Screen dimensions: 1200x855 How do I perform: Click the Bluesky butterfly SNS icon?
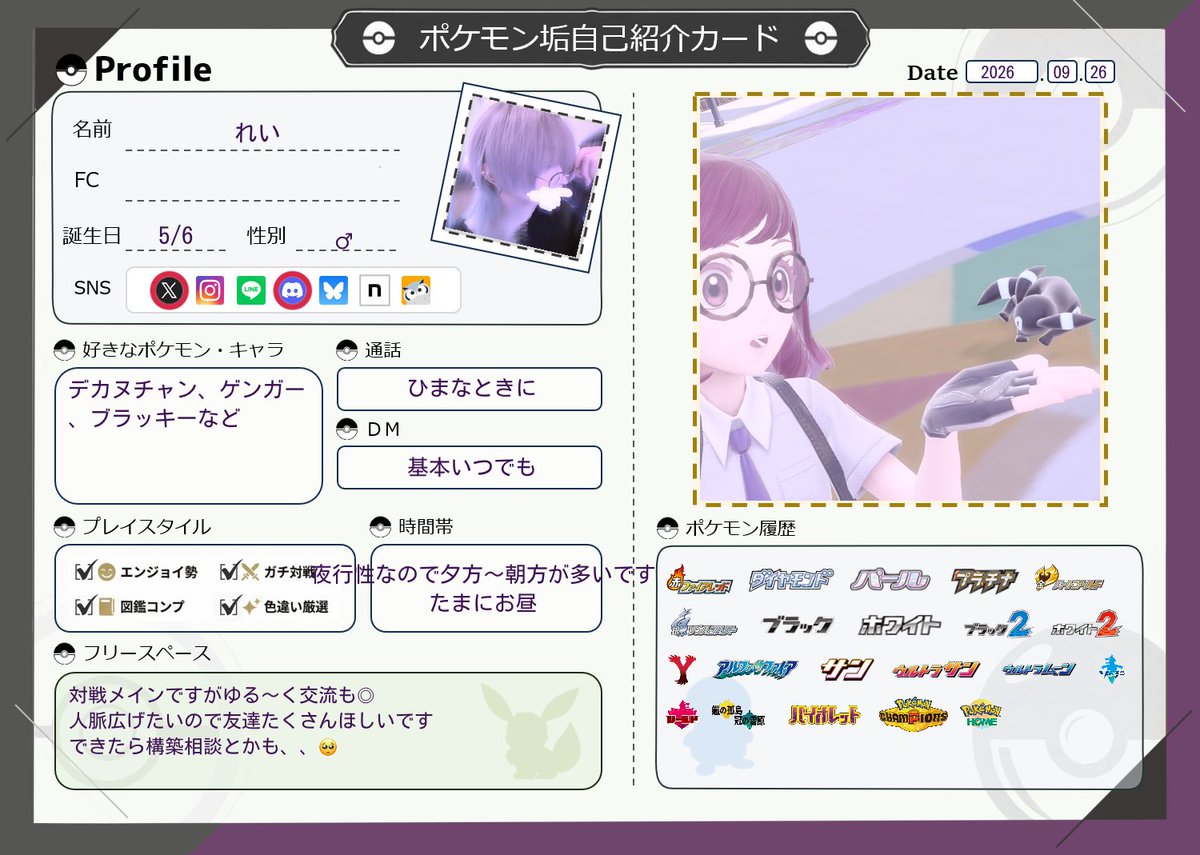click(x=333, y=290)
